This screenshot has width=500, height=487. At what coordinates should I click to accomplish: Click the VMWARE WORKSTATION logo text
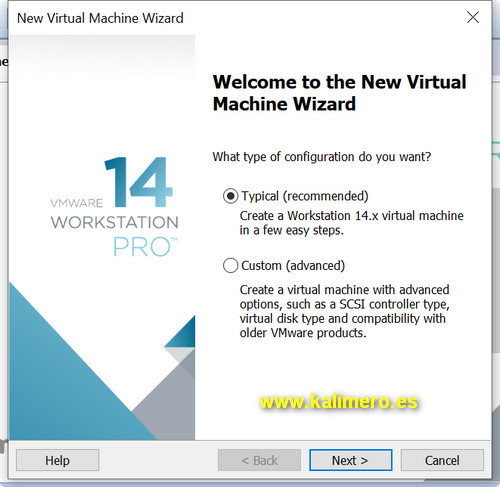[114, 214]
